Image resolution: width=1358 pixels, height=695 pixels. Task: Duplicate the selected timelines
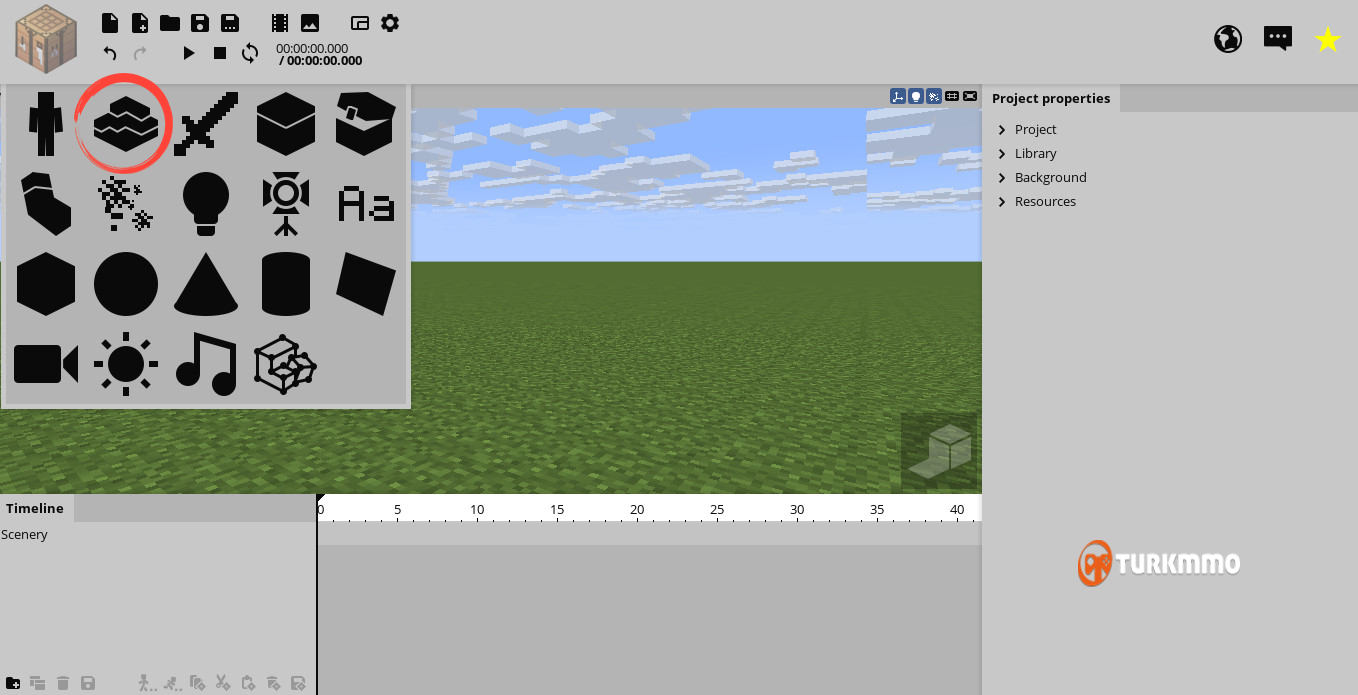pos(38,683)
